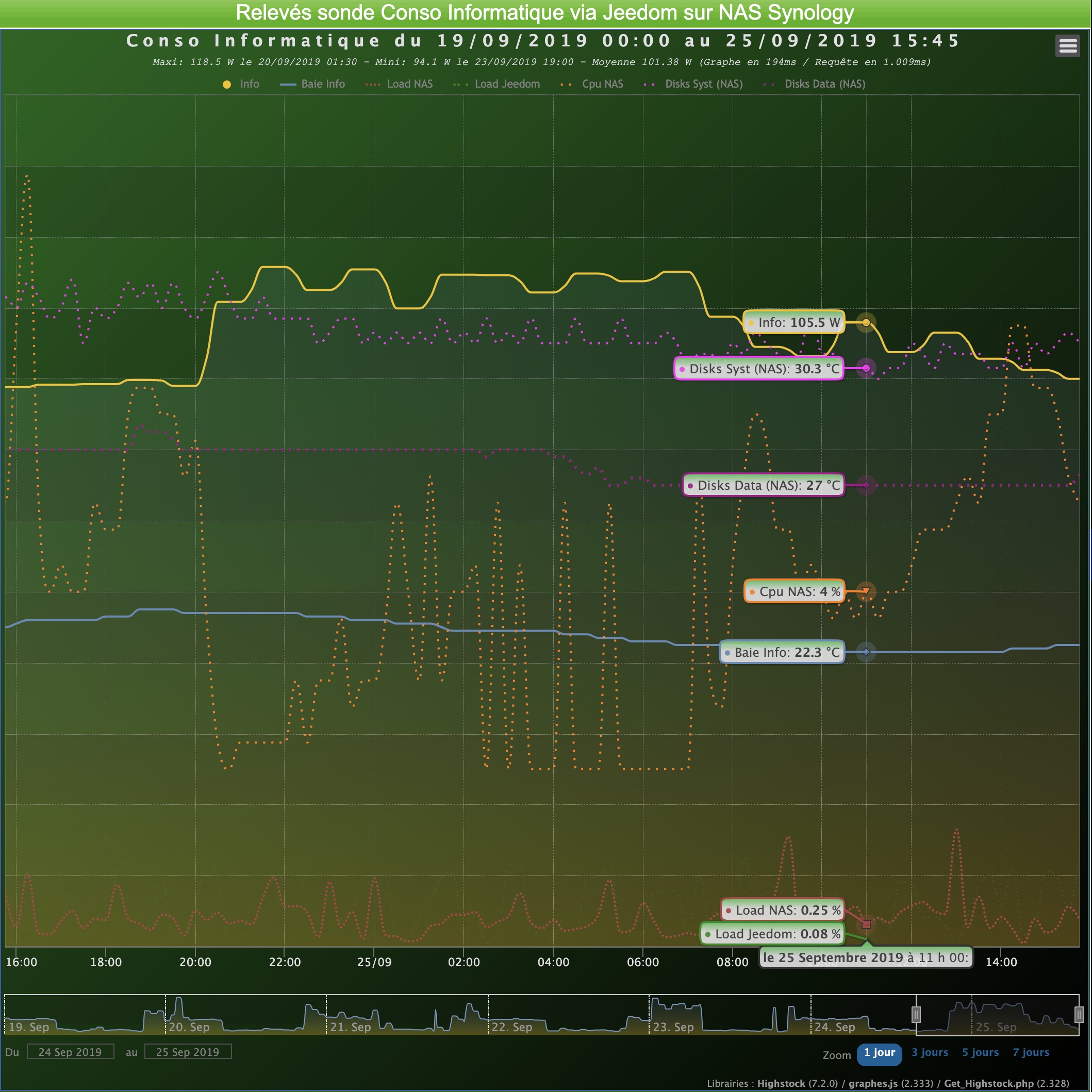Click the 23. Sep area in navigator
The width and height of the screenshot is (1092, 1092).
673,1027
